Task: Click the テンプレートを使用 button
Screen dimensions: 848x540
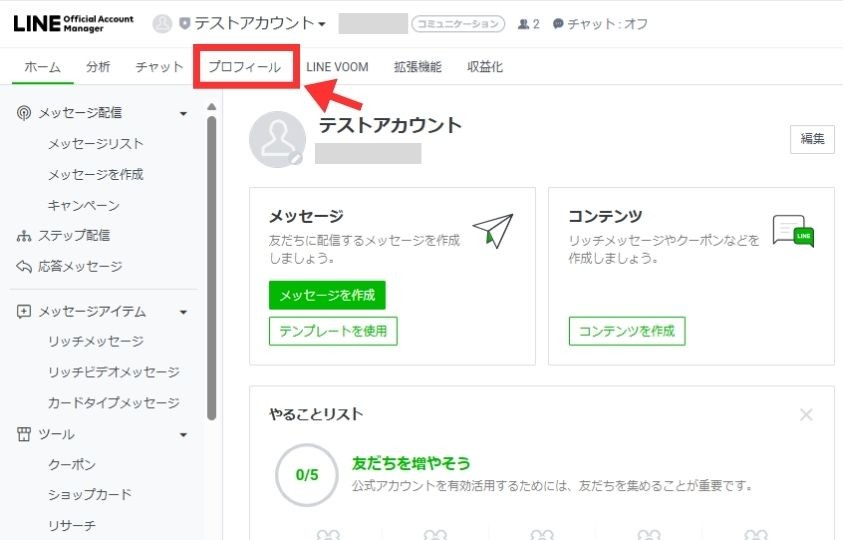Action: tap(333, 331)
